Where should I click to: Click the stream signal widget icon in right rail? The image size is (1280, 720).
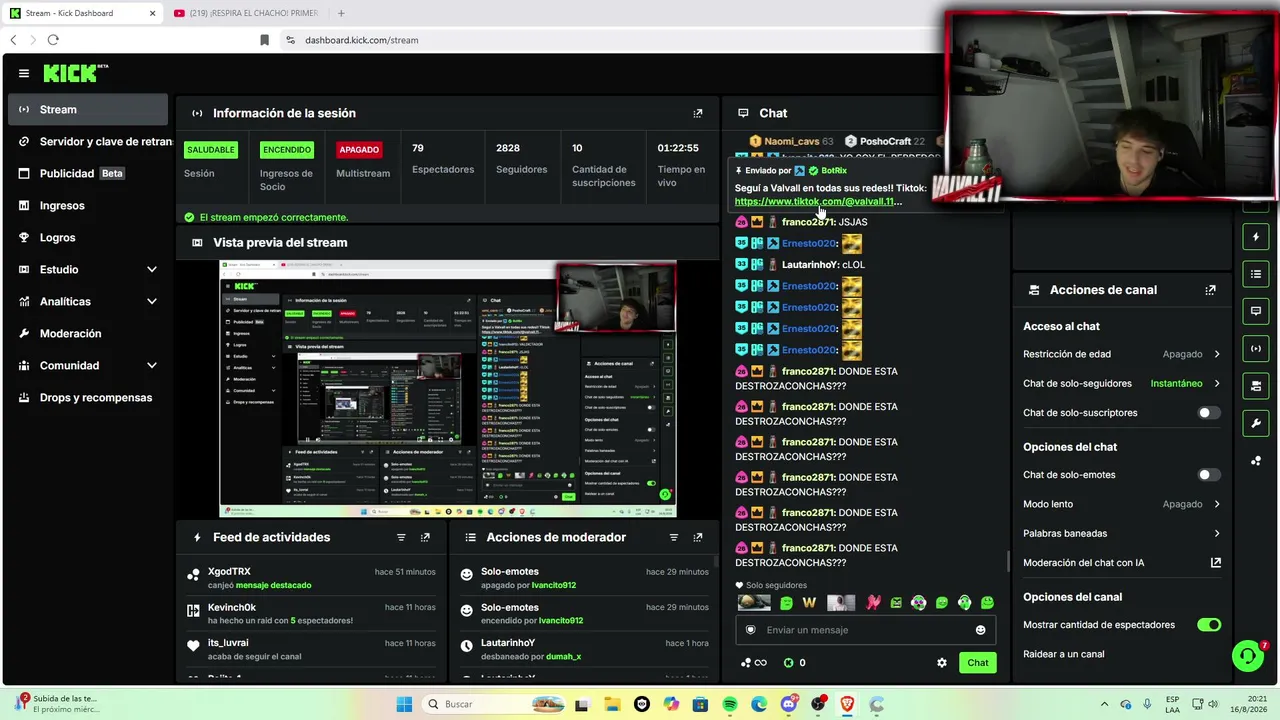[1256, 348]
